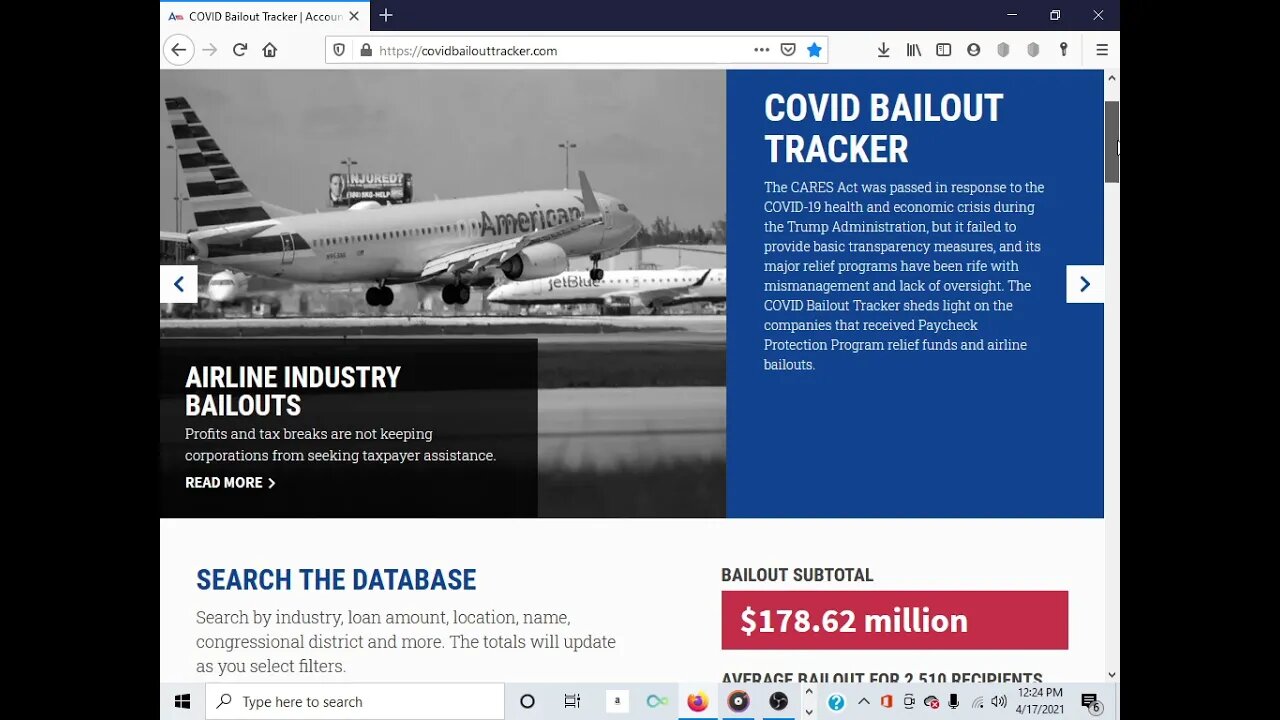Open the volume speaker tray icon
1280x720 pixels.
tap(999, 702)
